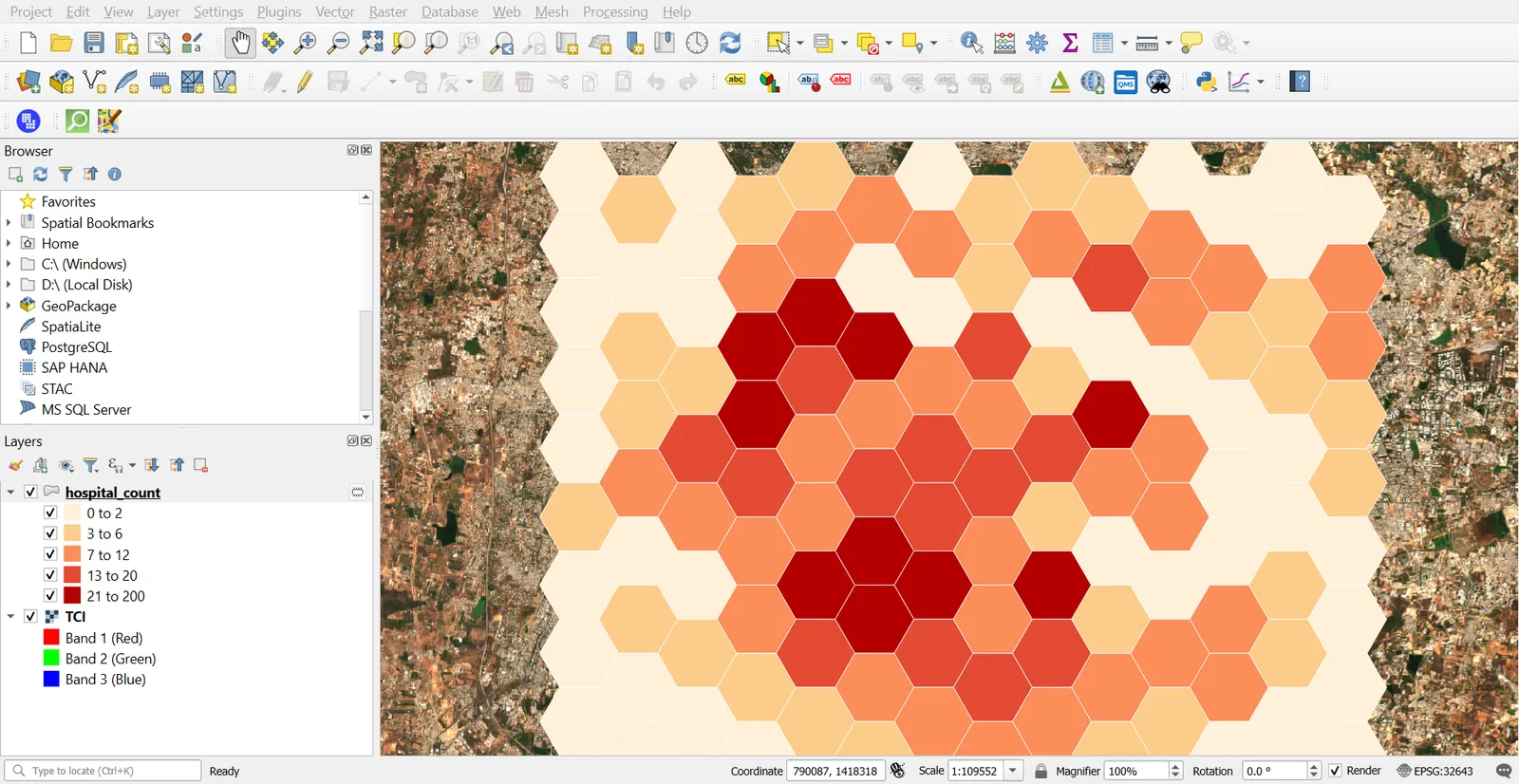Open the Data Source Manager icon

[x=28, y=82]
